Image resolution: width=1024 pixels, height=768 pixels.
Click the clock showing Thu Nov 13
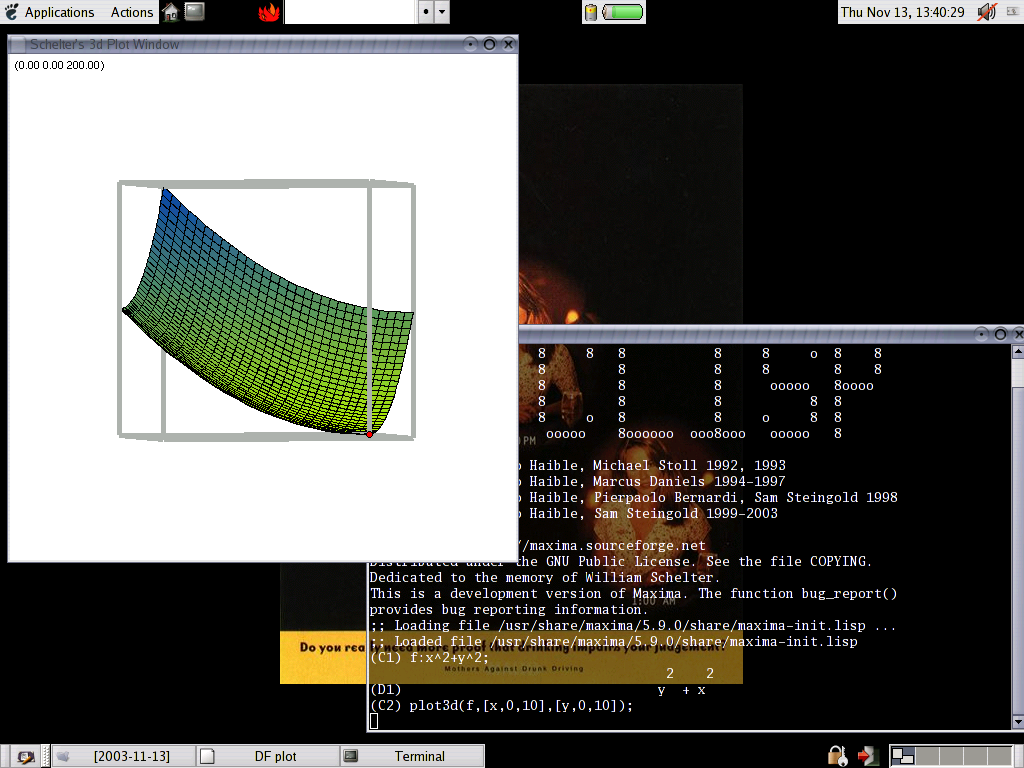902,12
